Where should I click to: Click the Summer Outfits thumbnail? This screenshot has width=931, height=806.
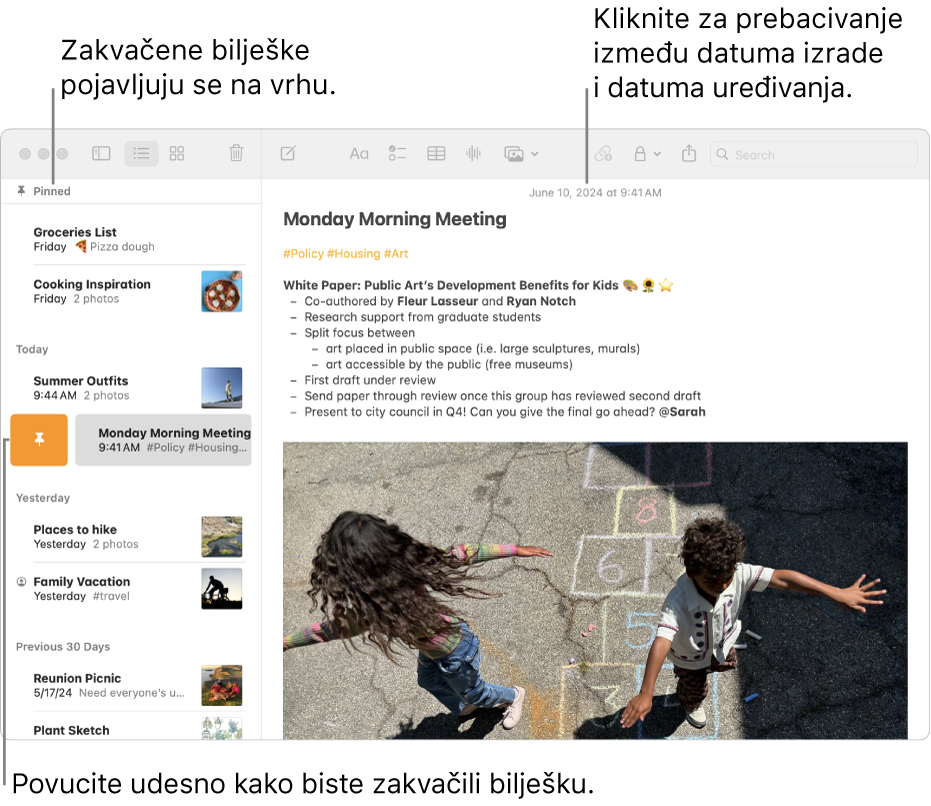pyautogui.click(x=221, y=387)
